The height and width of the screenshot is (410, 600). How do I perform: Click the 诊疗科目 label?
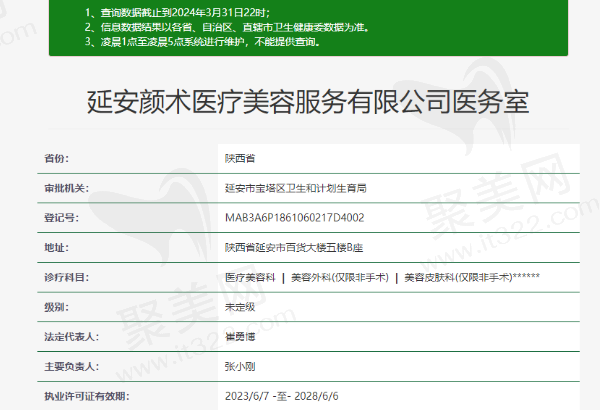coord(67,277)
